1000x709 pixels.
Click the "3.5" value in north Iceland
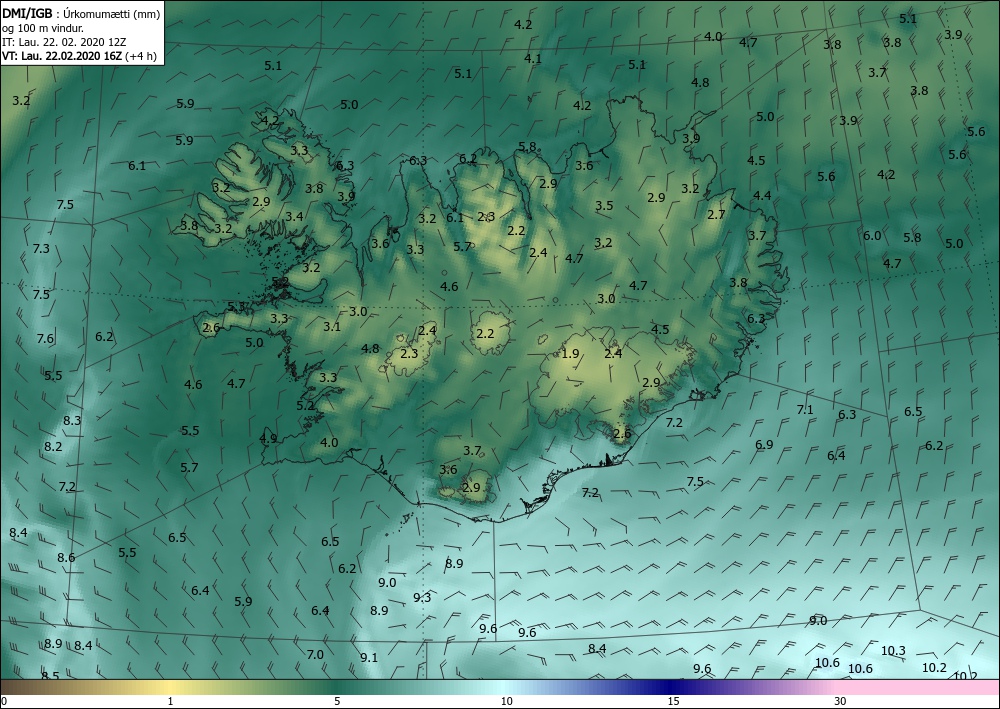pyautogui.click(x=604, y=205)
